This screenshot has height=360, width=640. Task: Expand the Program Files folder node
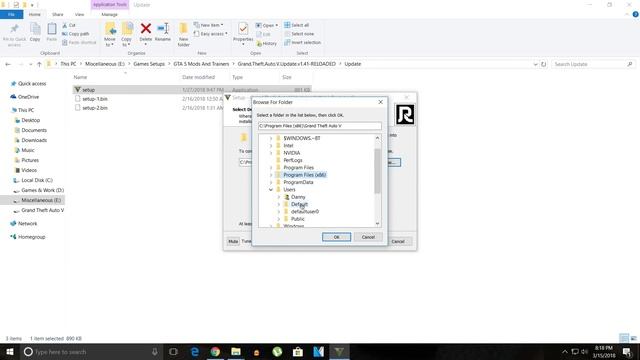[271, 168]
